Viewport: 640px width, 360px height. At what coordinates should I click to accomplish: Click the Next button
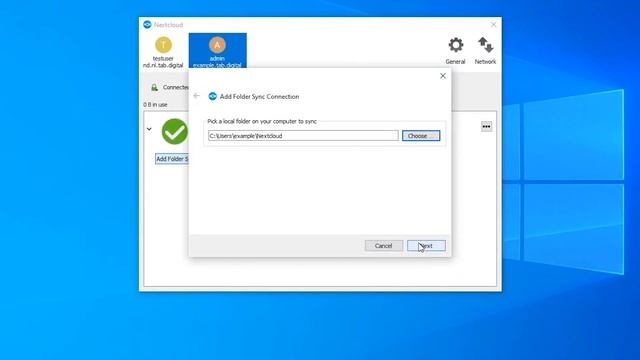tap(426, 246)
